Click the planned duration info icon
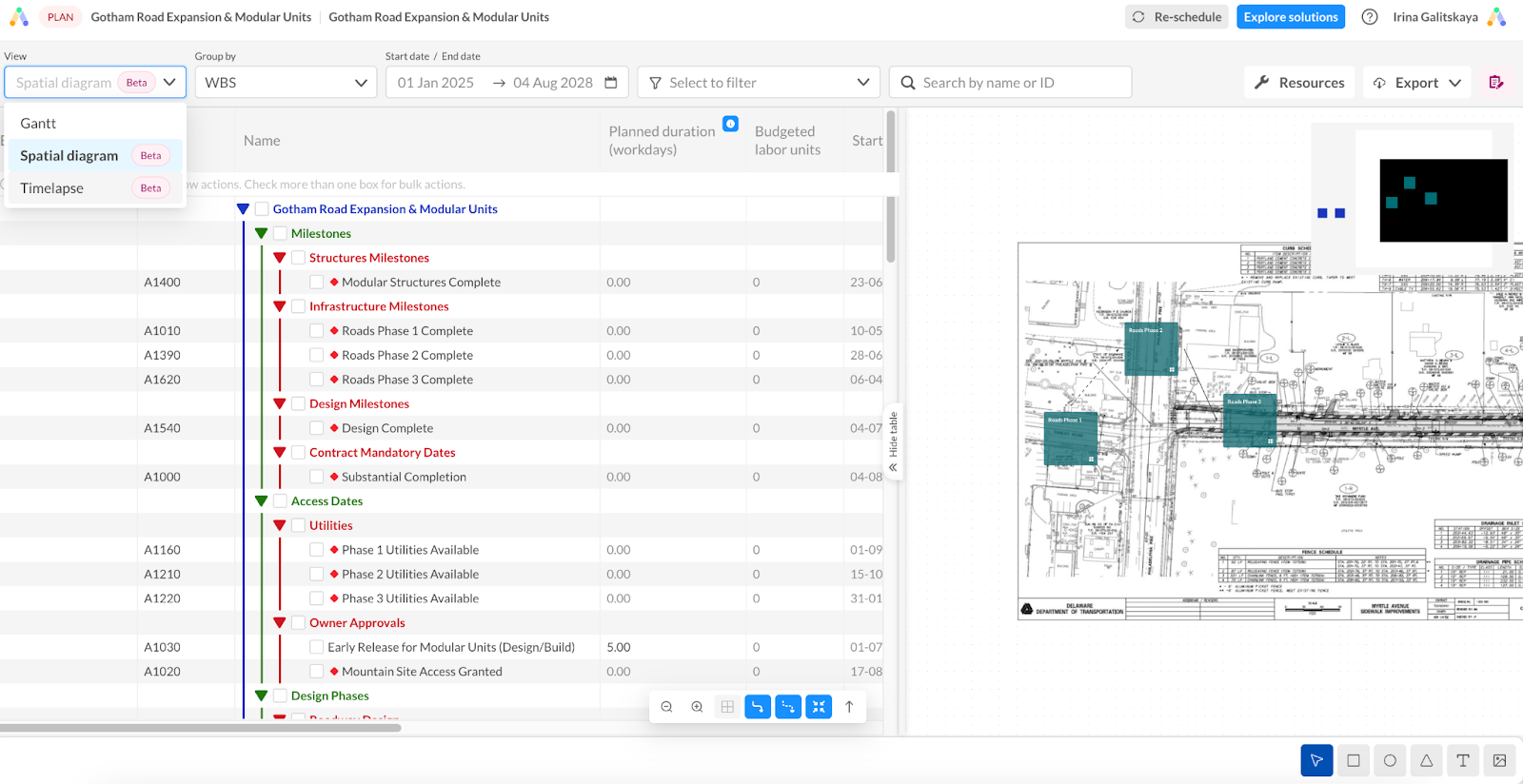This screenshot has height=784, width=1523. (x=730, y=124)
